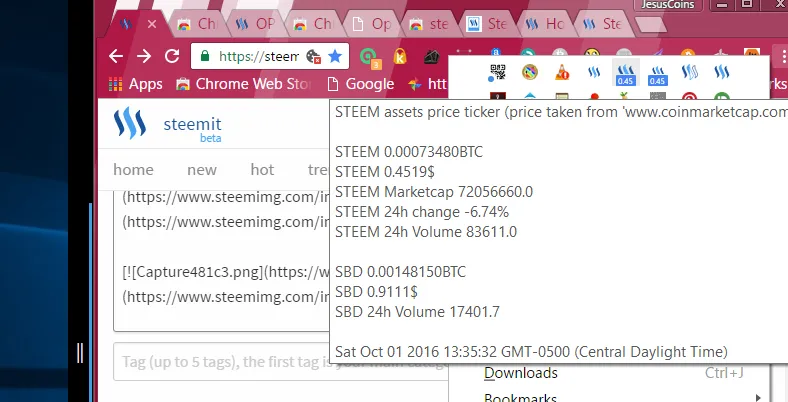Focus the 'Tag (up to 5 tags)' field
Image resolution: width=788 pixels, height=402 pixels.
[281, 362]
